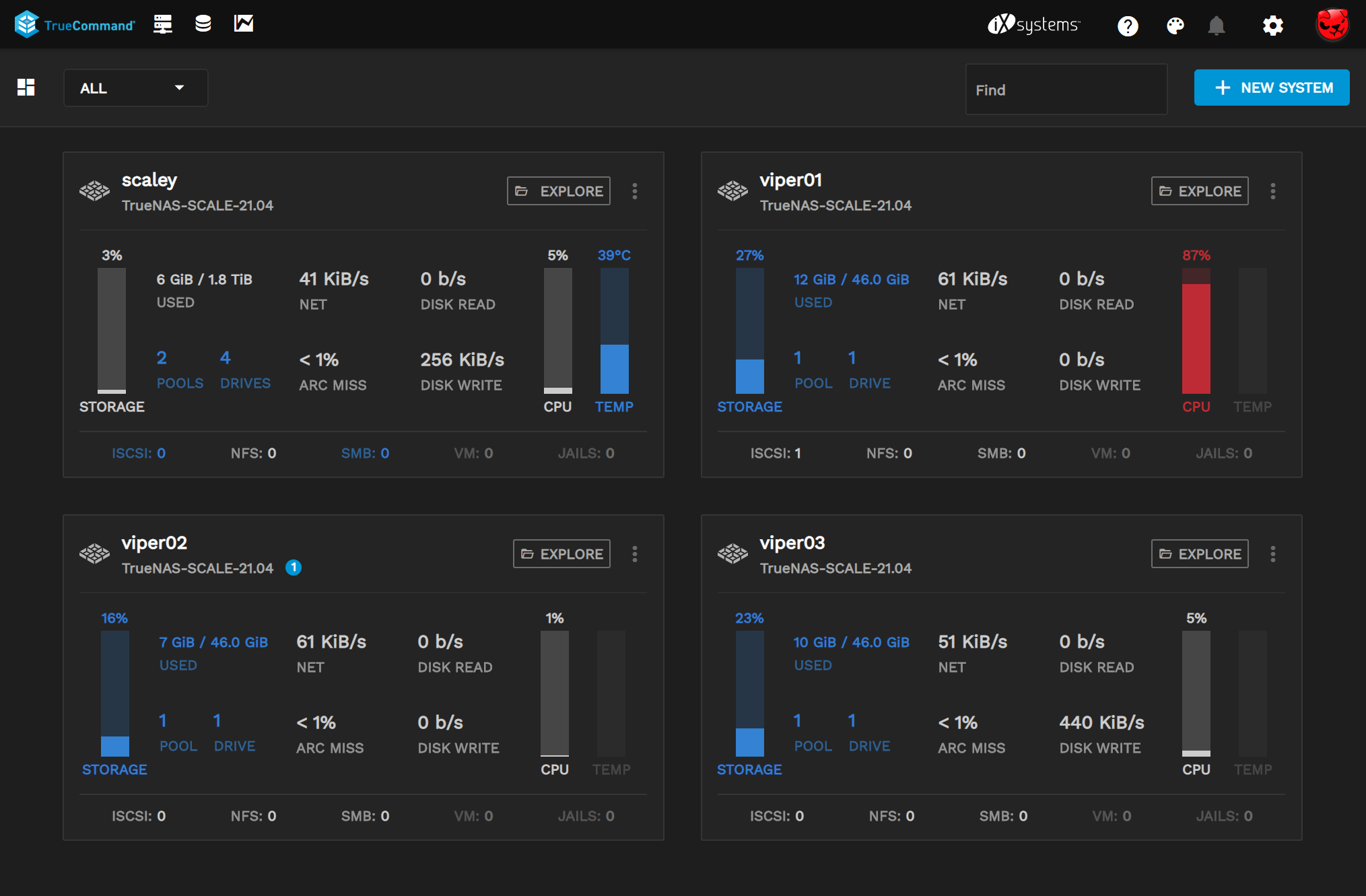This screenshot has width=1366, height=896.
Task: Open the reports chart icon
Action: tap(243, 24)
